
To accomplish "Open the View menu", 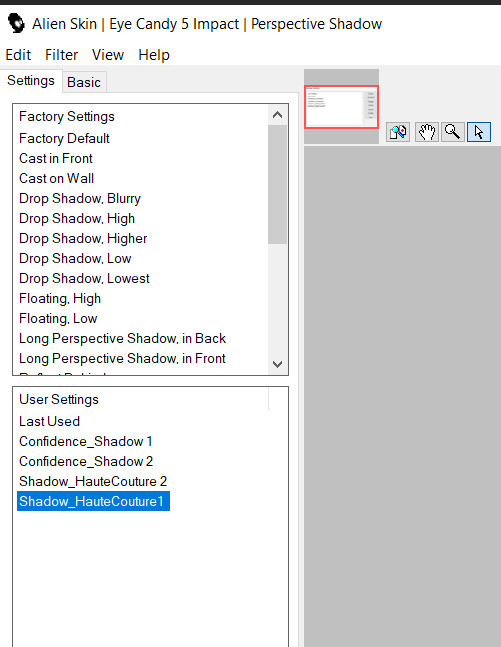I will [108, 55].
